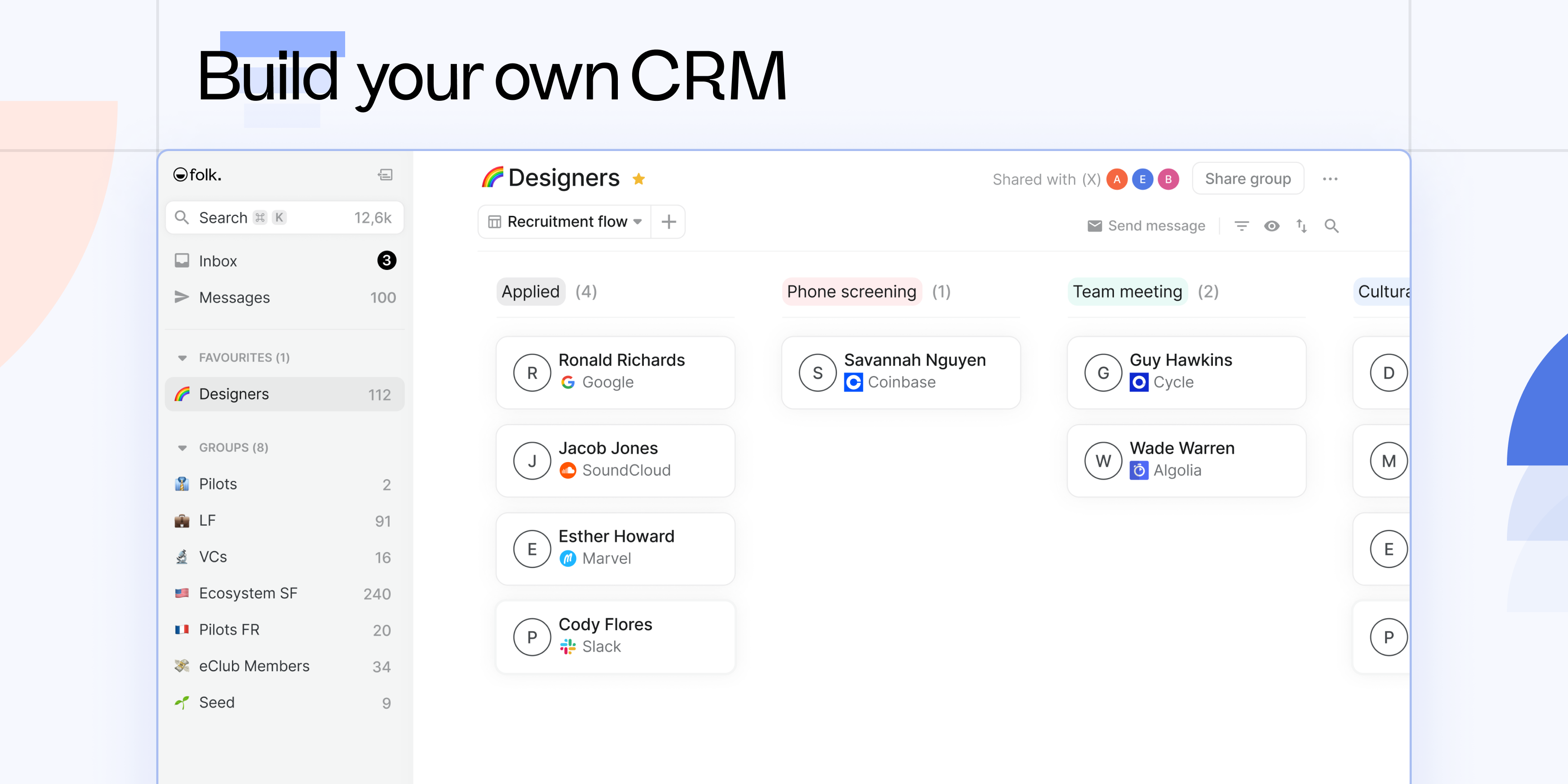This screenshot has width=1568, height=784.
Task: Open the three-dots more options menu
Action: click(1330, 179)
